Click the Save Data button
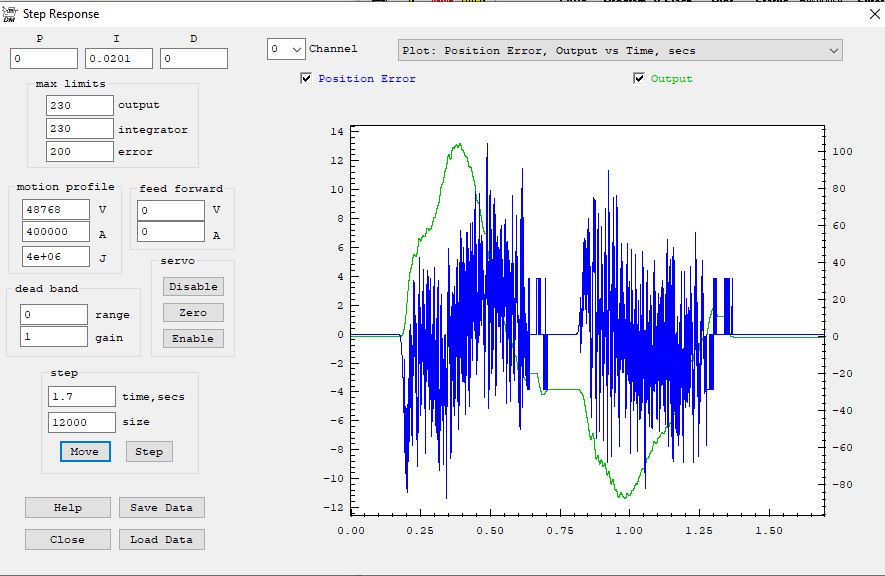The image size is (885, 576). pyautogui.click(x=161, y=508)
